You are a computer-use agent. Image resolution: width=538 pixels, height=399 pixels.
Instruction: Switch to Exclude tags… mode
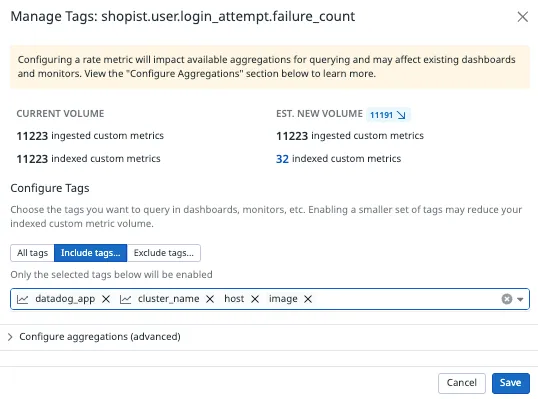click(x=164, y=253)
